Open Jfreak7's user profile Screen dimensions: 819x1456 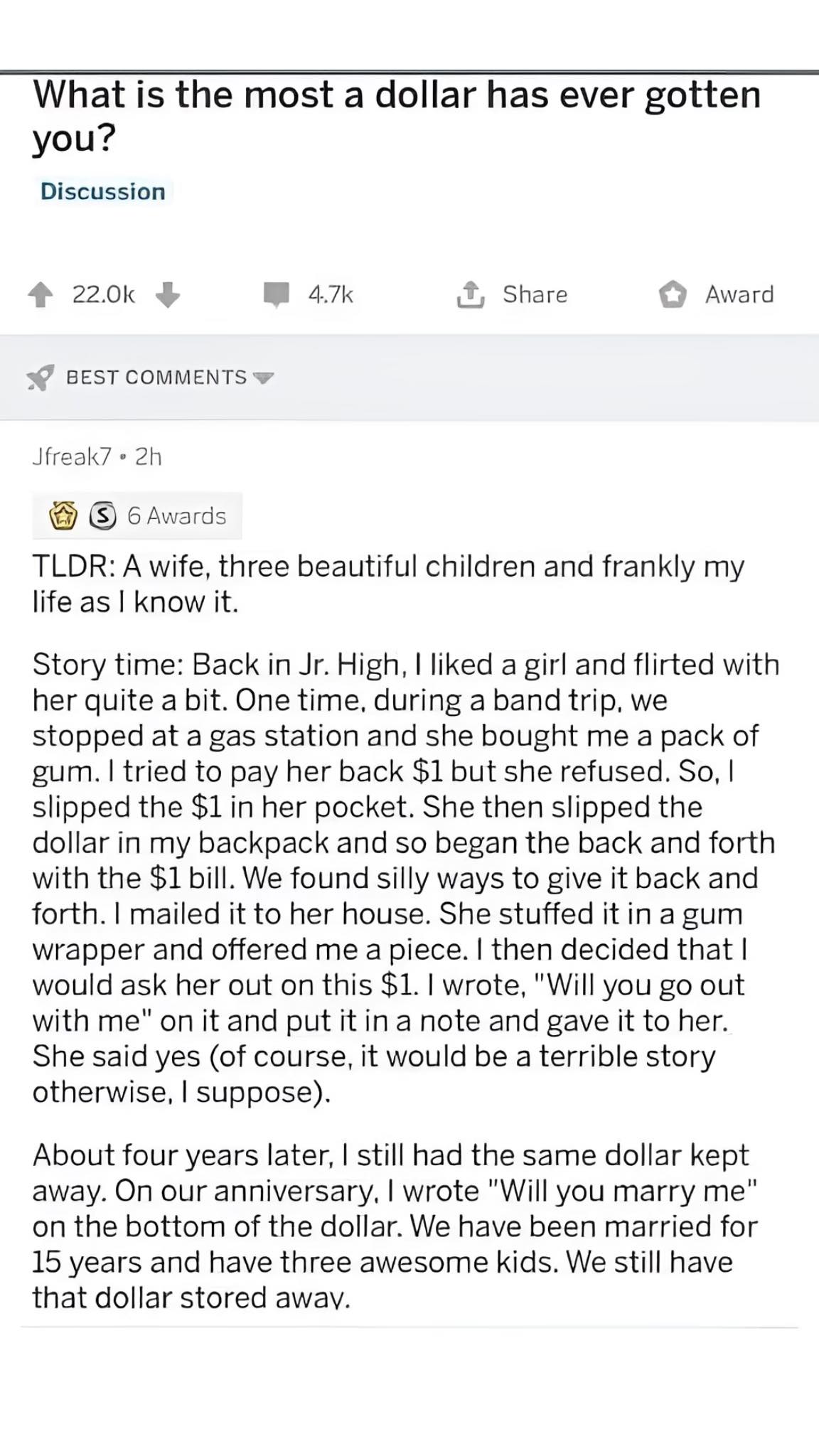pyautogui.click(x=72, y=456)
